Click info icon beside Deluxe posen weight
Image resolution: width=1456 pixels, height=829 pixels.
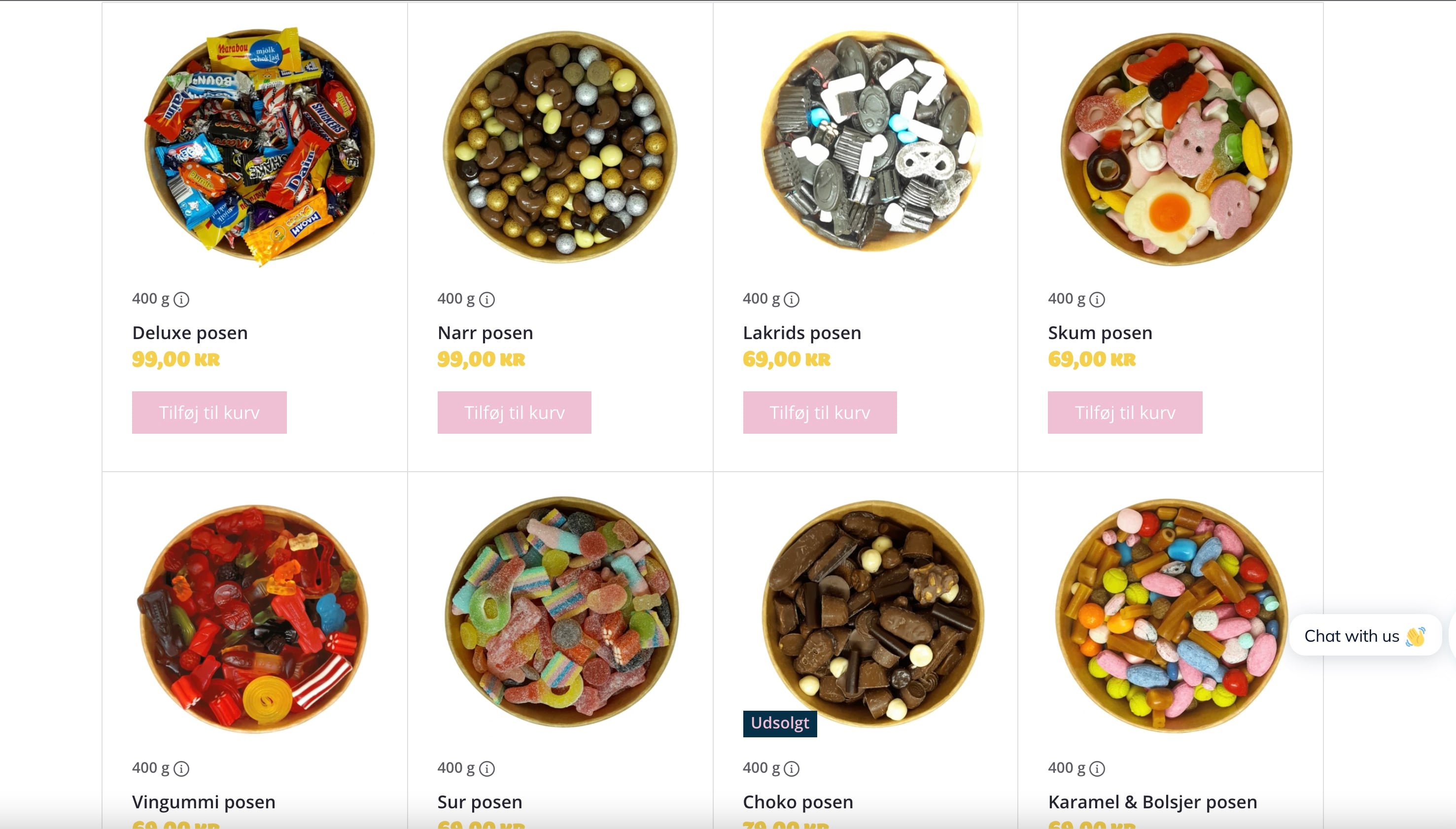pyautogui.click(x=181, y=300)
